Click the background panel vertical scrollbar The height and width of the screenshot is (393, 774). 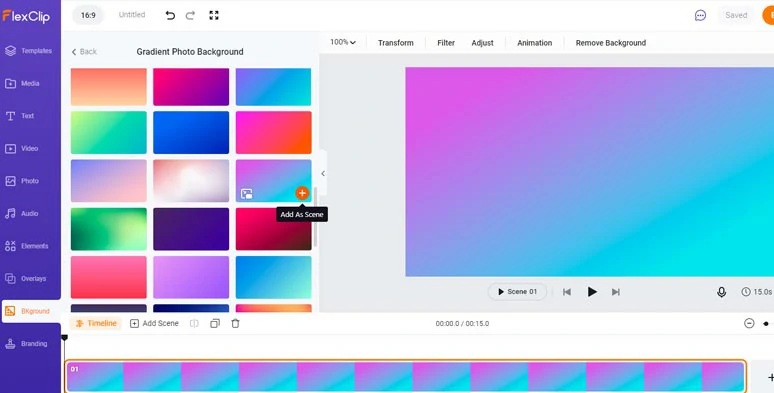[x=315, y=217]
